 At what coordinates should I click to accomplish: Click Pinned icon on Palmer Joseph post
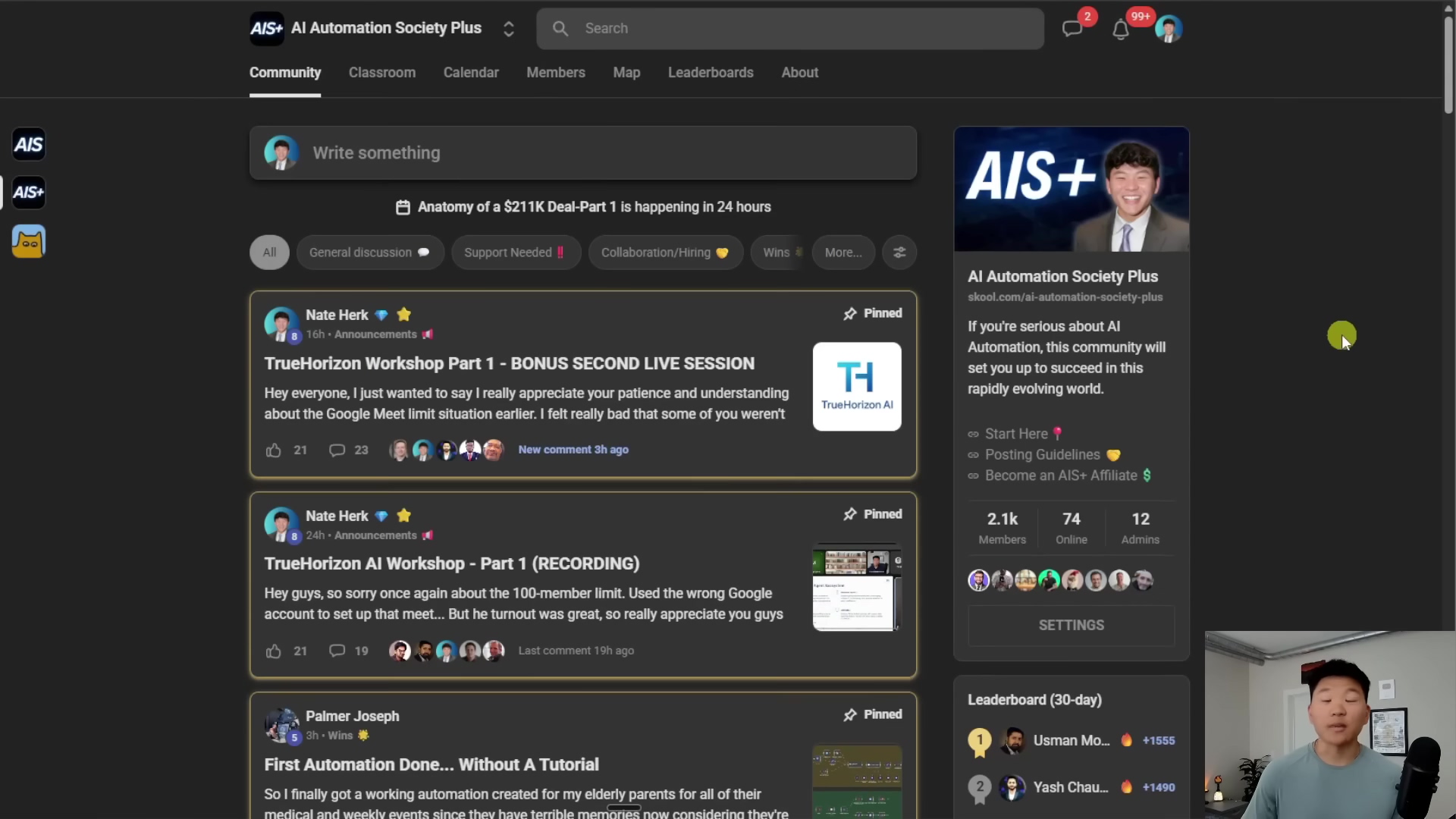850,715
